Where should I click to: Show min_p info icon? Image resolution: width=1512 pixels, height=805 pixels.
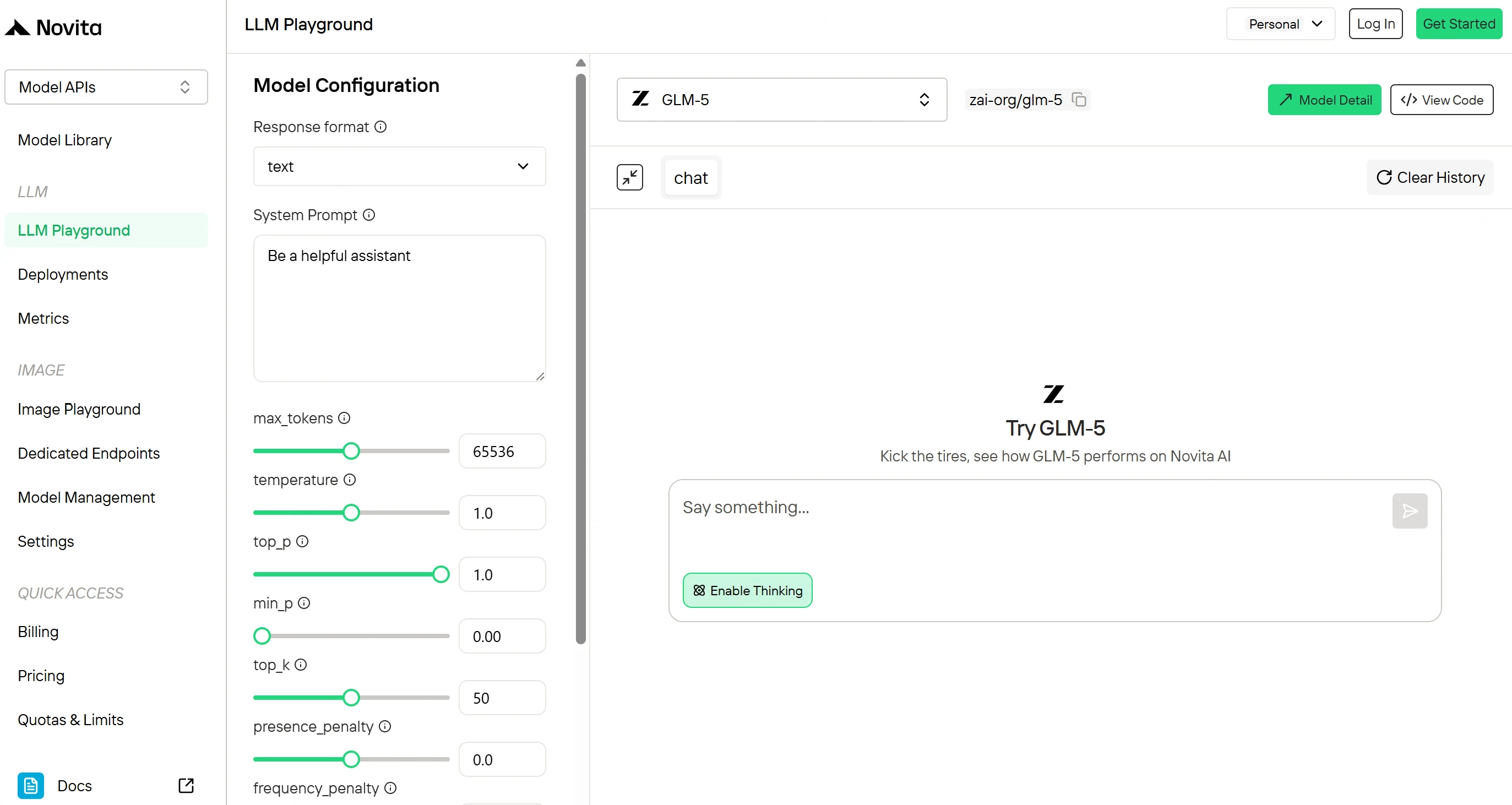point(304,602)
